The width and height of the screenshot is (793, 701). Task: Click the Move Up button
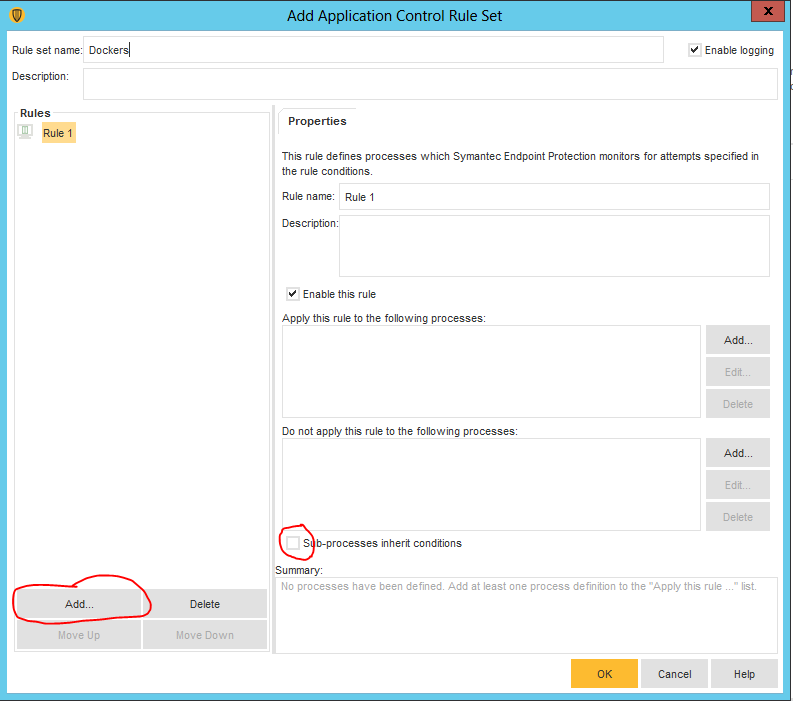click(79, 635)
